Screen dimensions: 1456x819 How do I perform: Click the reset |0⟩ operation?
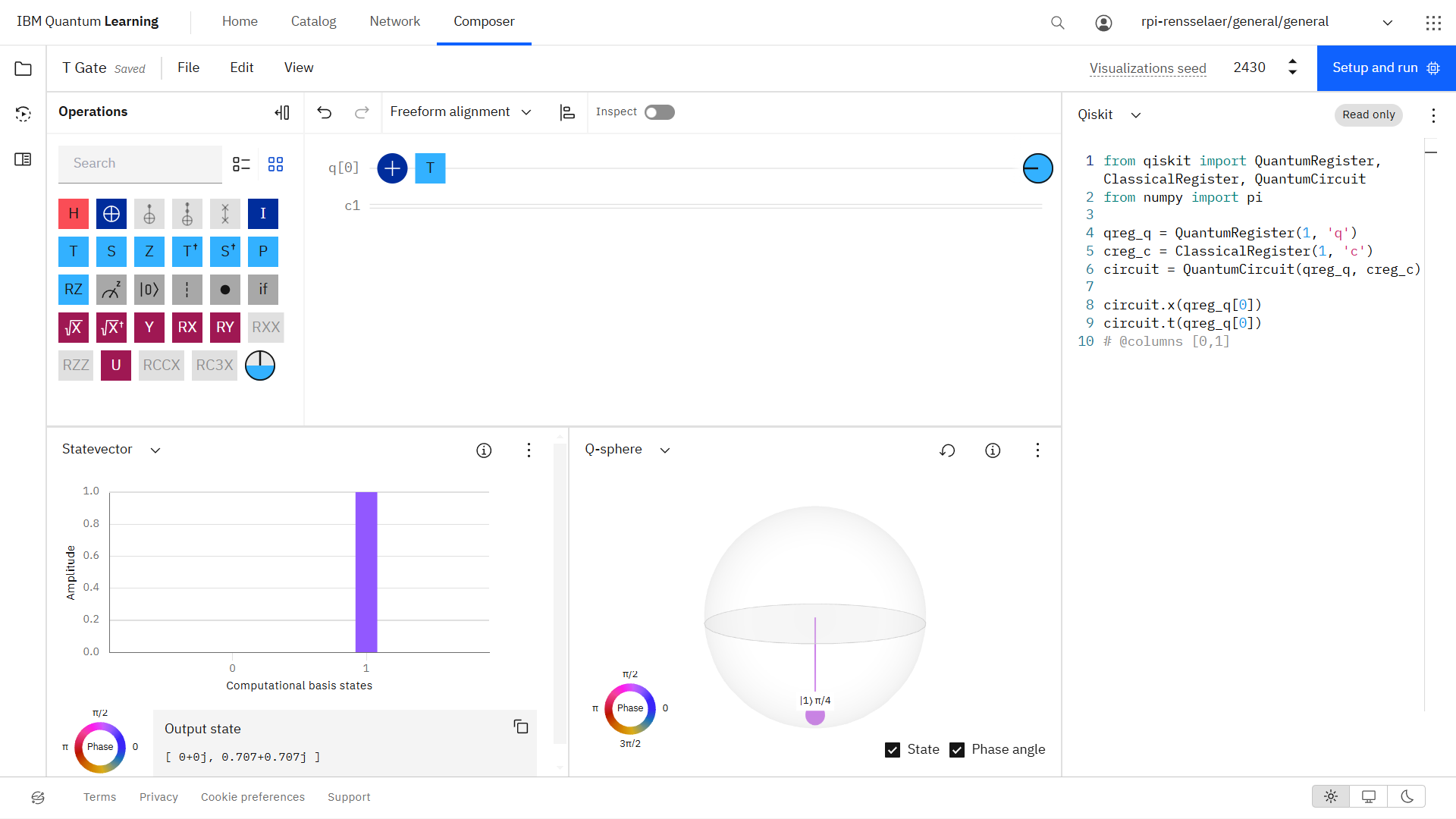(x=149, y=290)
